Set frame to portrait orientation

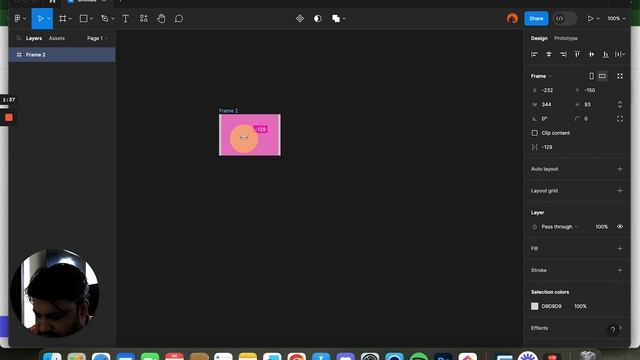click(591, 76)
